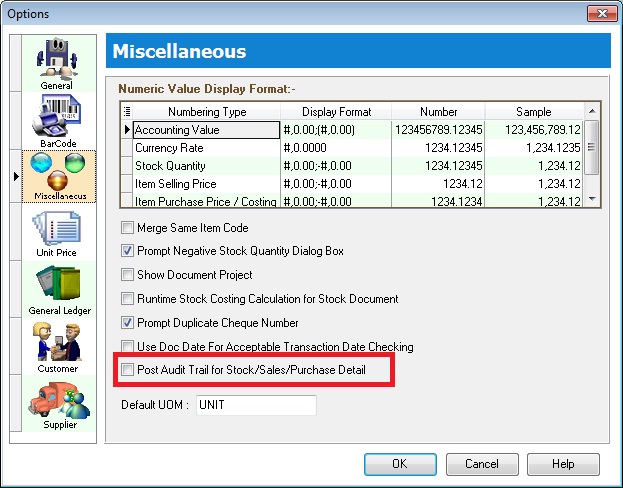Enable Merge Same Item Code checkbox

127,228
